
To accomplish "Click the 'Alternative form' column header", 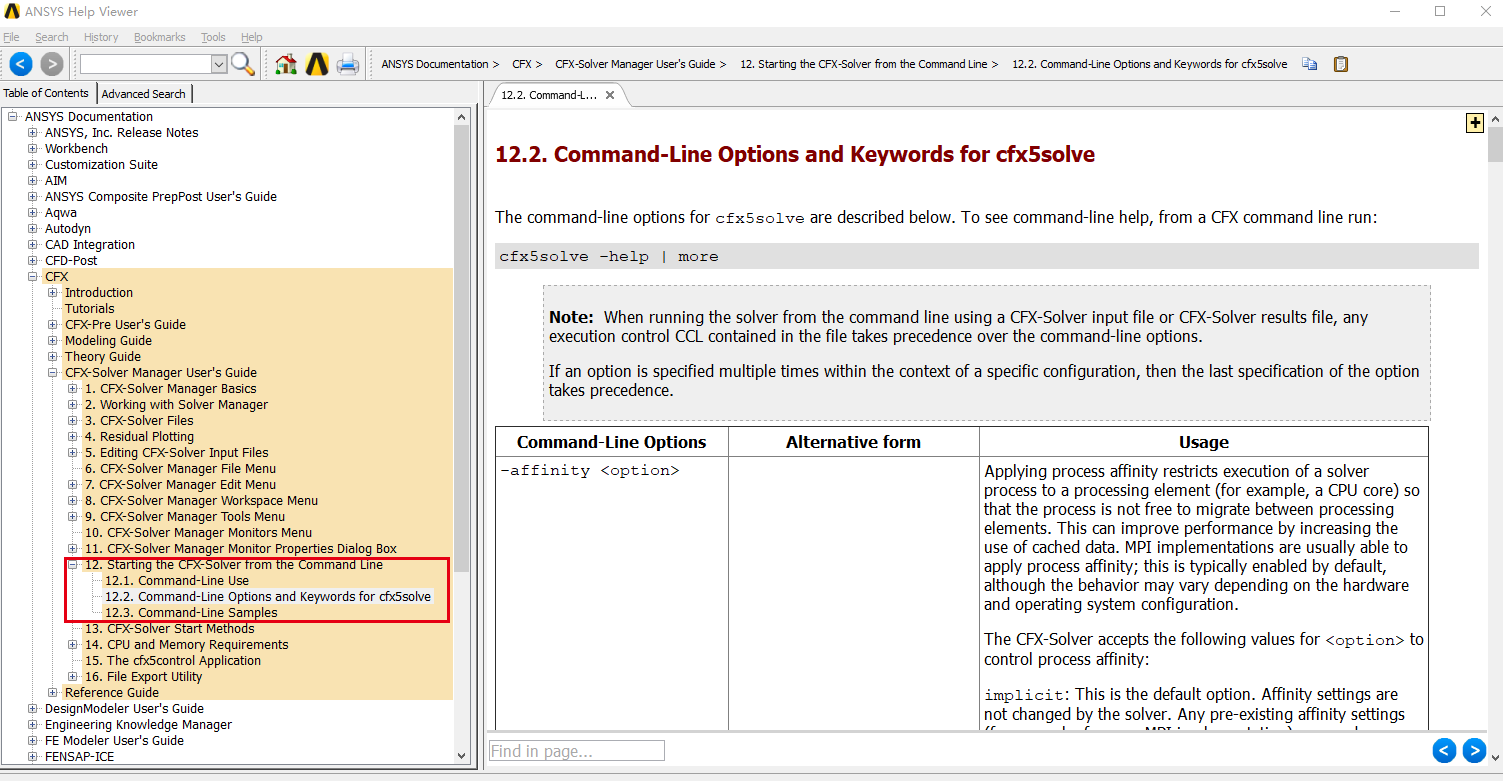I will click(853, 442).
